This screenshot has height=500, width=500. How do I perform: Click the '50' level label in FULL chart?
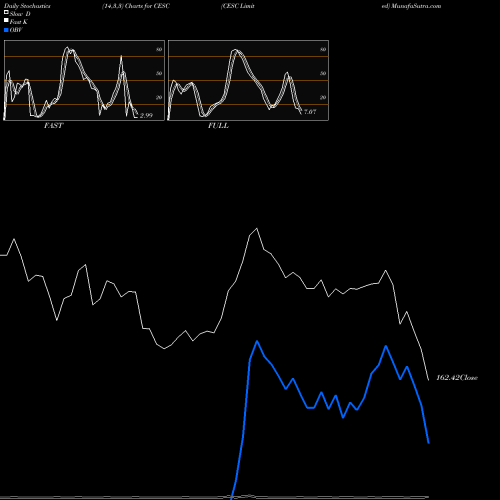(x=323, y=73)
